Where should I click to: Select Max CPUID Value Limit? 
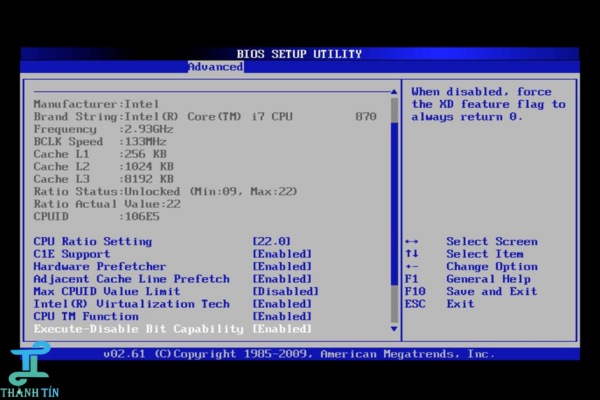(x=107, y=291)
